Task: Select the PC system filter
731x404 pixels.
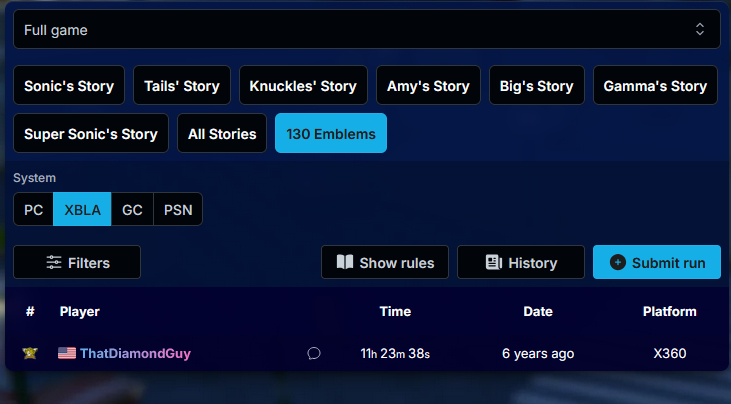Action: click(33, 210)
